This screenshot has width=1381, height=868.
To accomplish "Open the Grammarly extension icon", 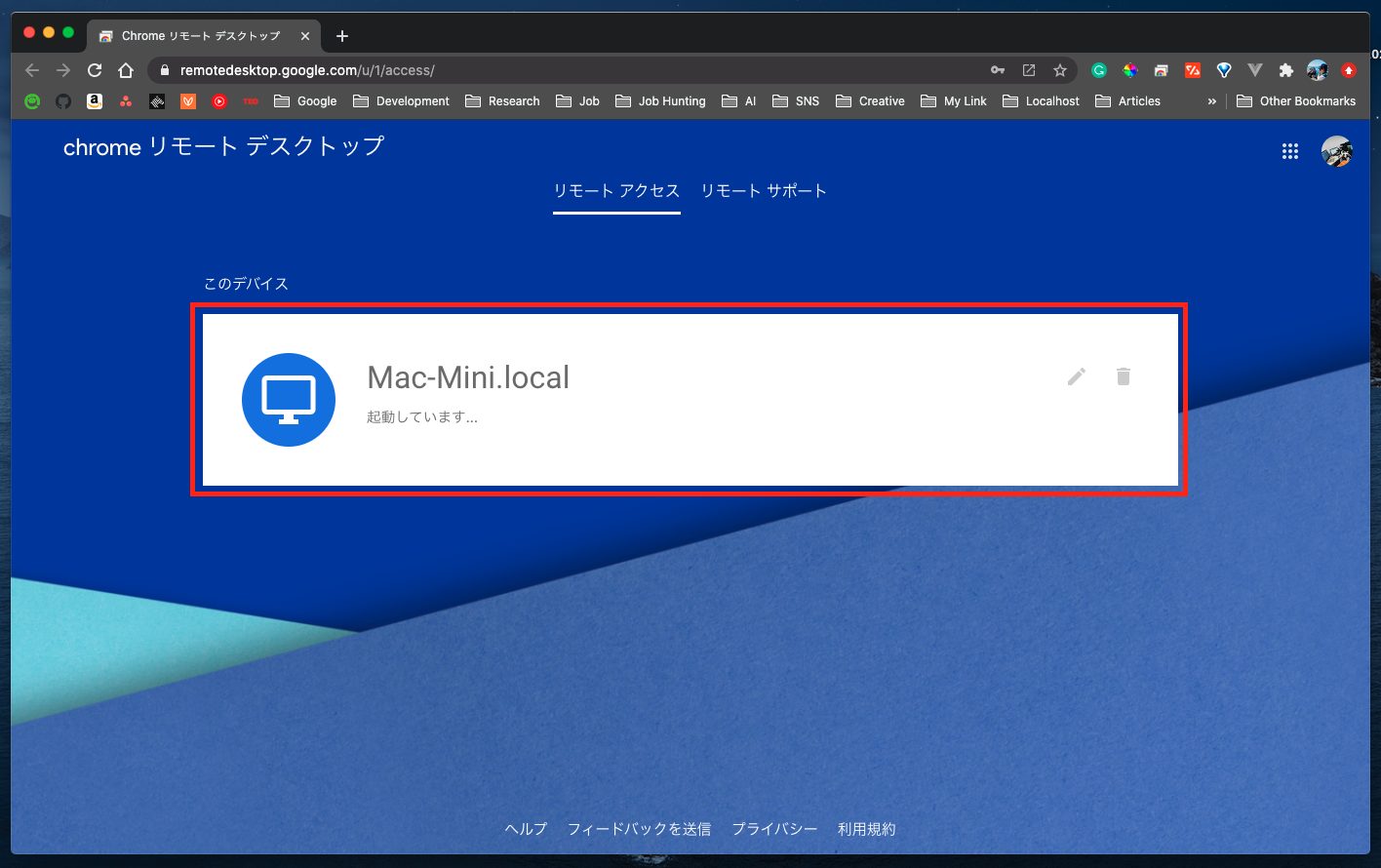I will [x=1099, y=70].
